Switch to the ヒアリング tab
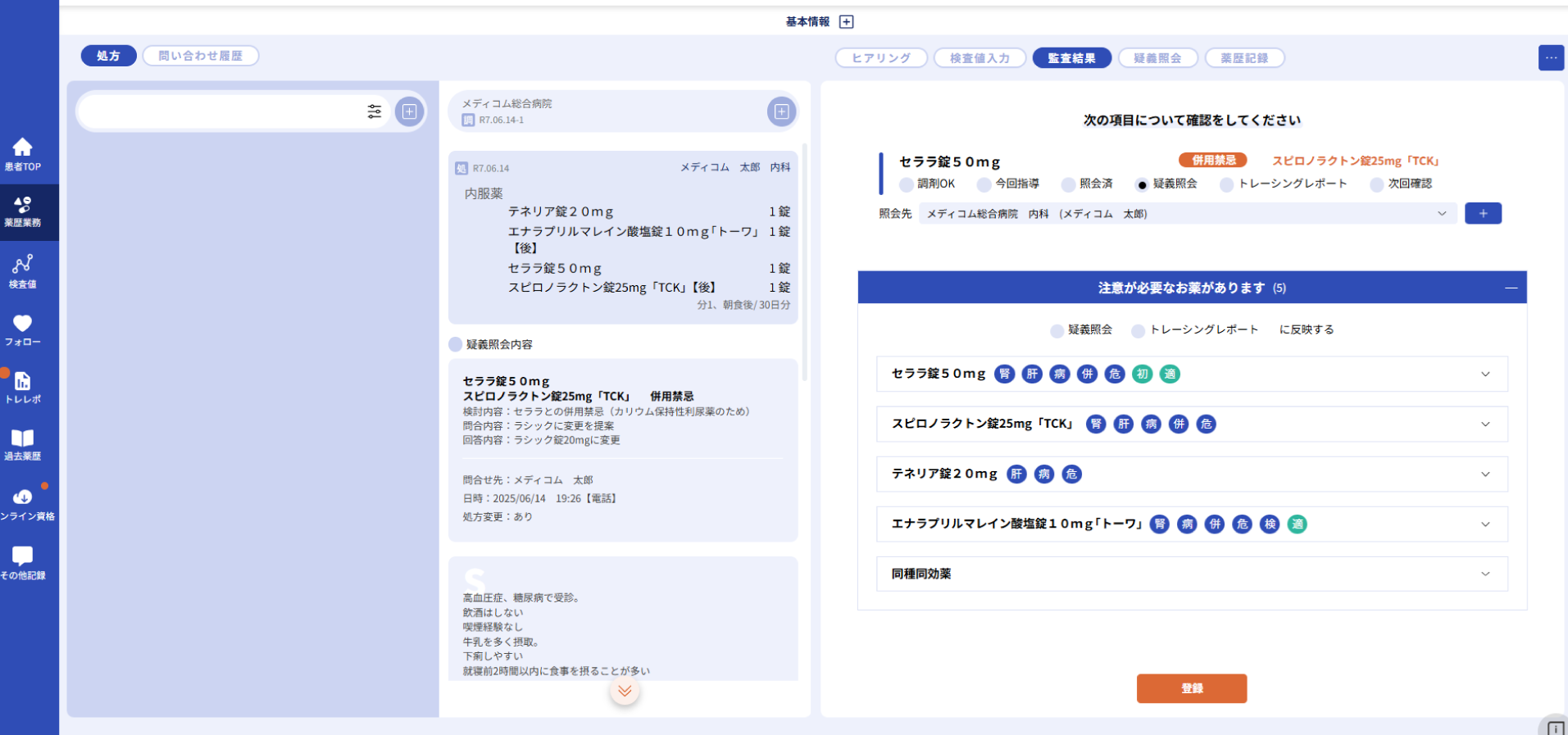Image resolution: width=1568 pixels, height=735 pixels. point(881,58)
